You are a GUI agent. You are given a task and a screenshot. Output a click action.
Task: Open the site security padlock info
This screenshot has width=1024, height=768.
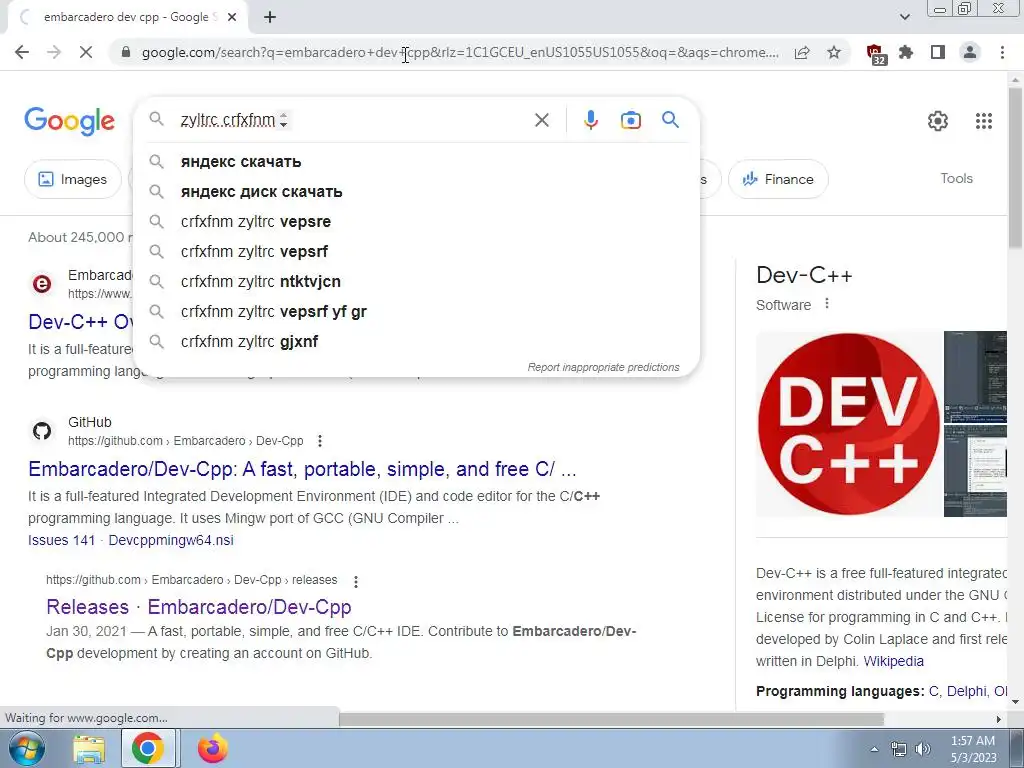click(126, 52)
